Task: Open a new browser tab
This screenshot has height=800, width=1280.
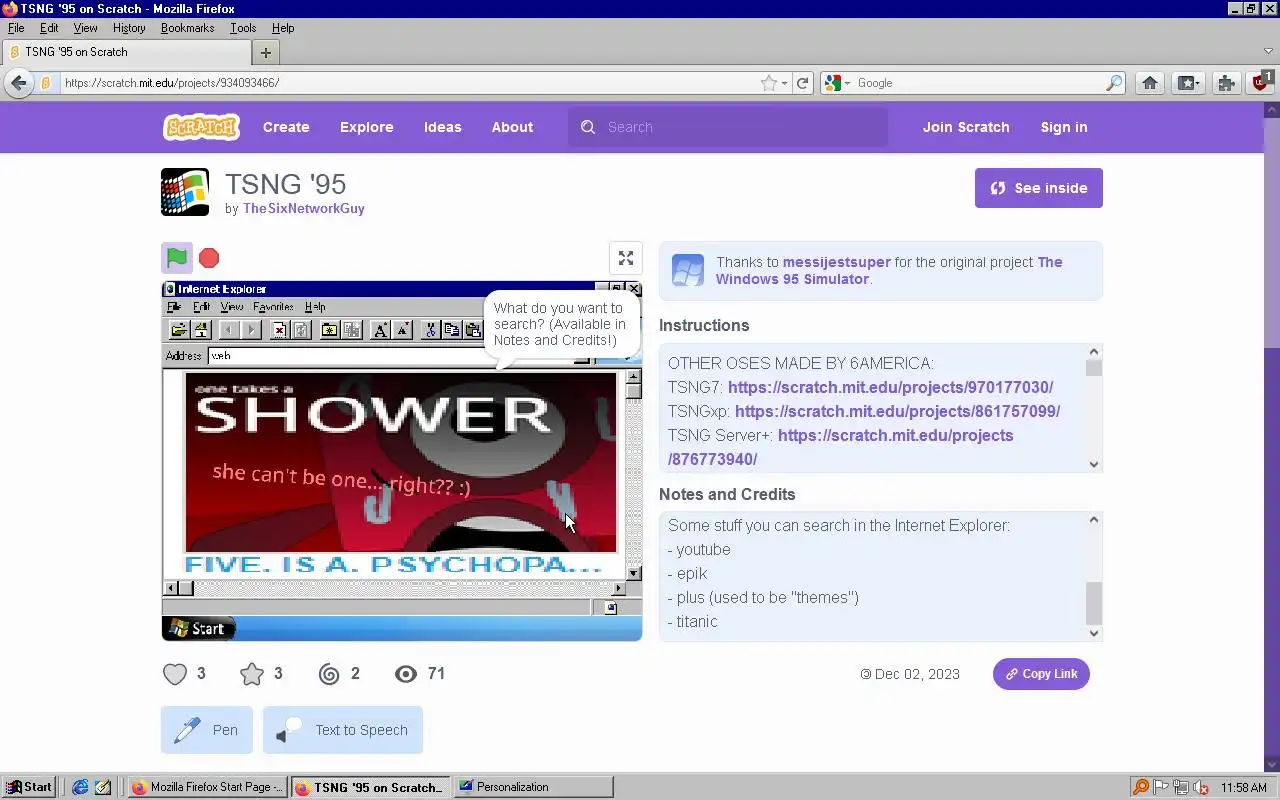Action: click(266, 52)
